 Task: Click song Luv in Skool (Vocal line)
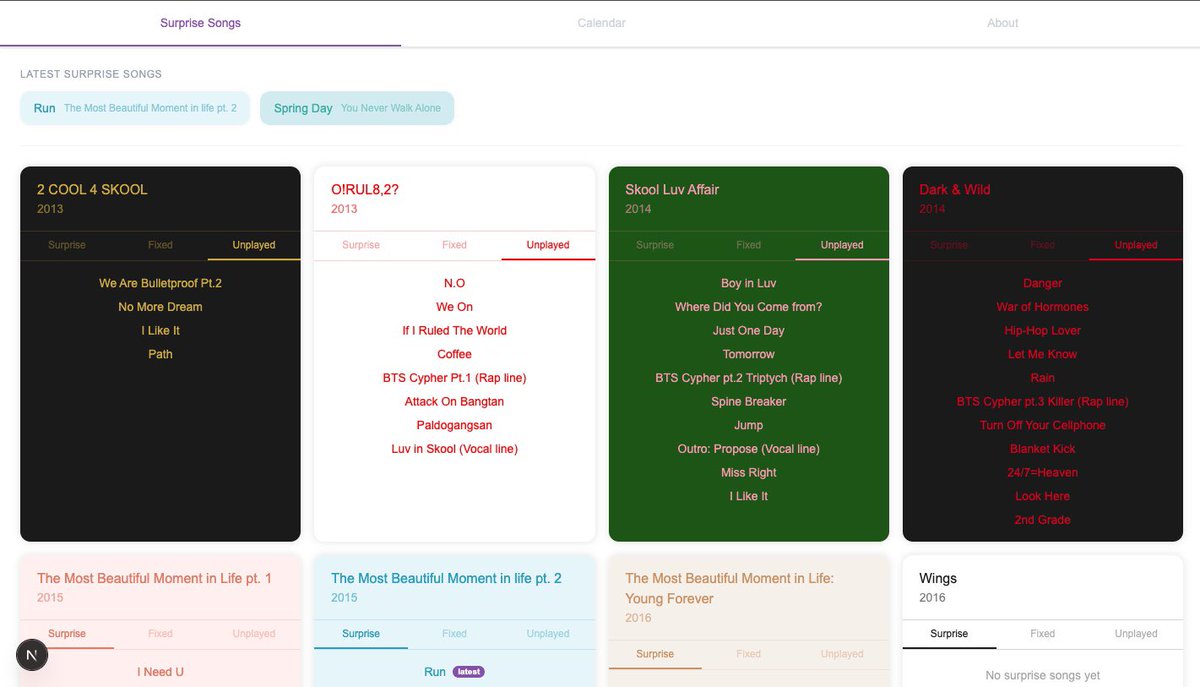point(454,449)
